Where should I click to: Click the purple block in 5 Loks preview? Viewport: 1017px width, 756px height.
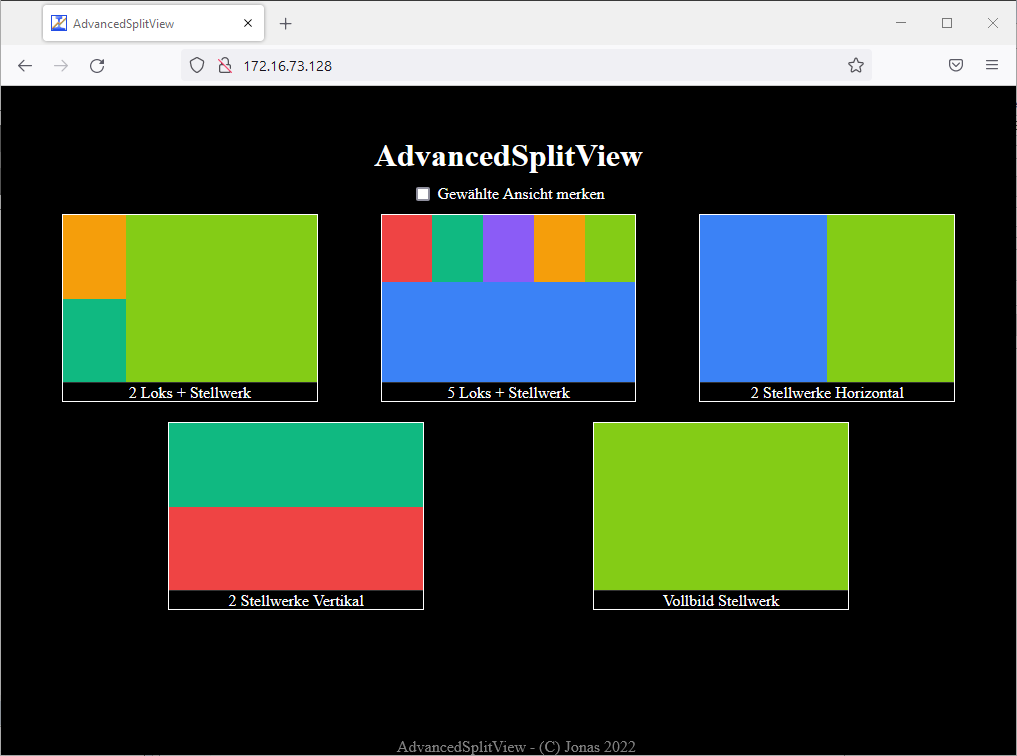coord(508,248)
